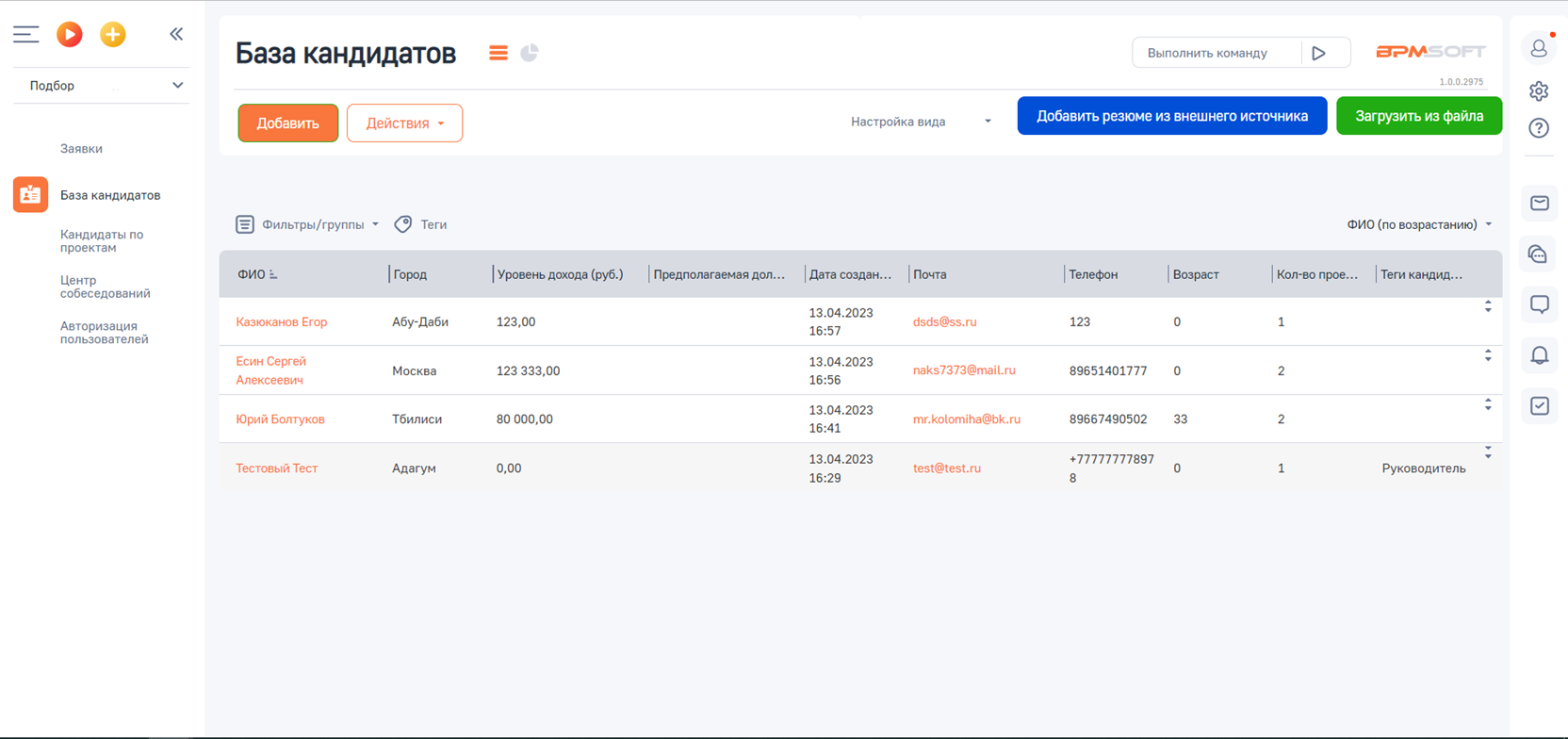The image size is (1568, 739).
Task: Click email naks7373@mail.ru
Action: pyautogui.click(x=964, y=370)
